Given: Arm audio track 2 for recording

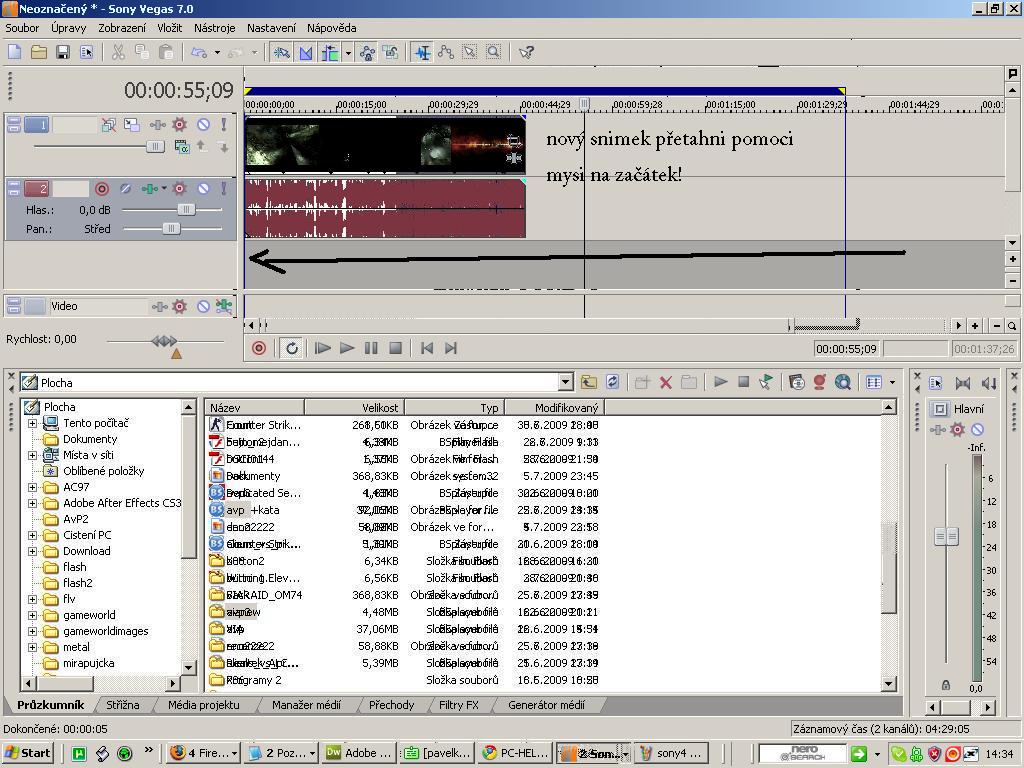Looking at the screenshot, I should coord(101,188).
